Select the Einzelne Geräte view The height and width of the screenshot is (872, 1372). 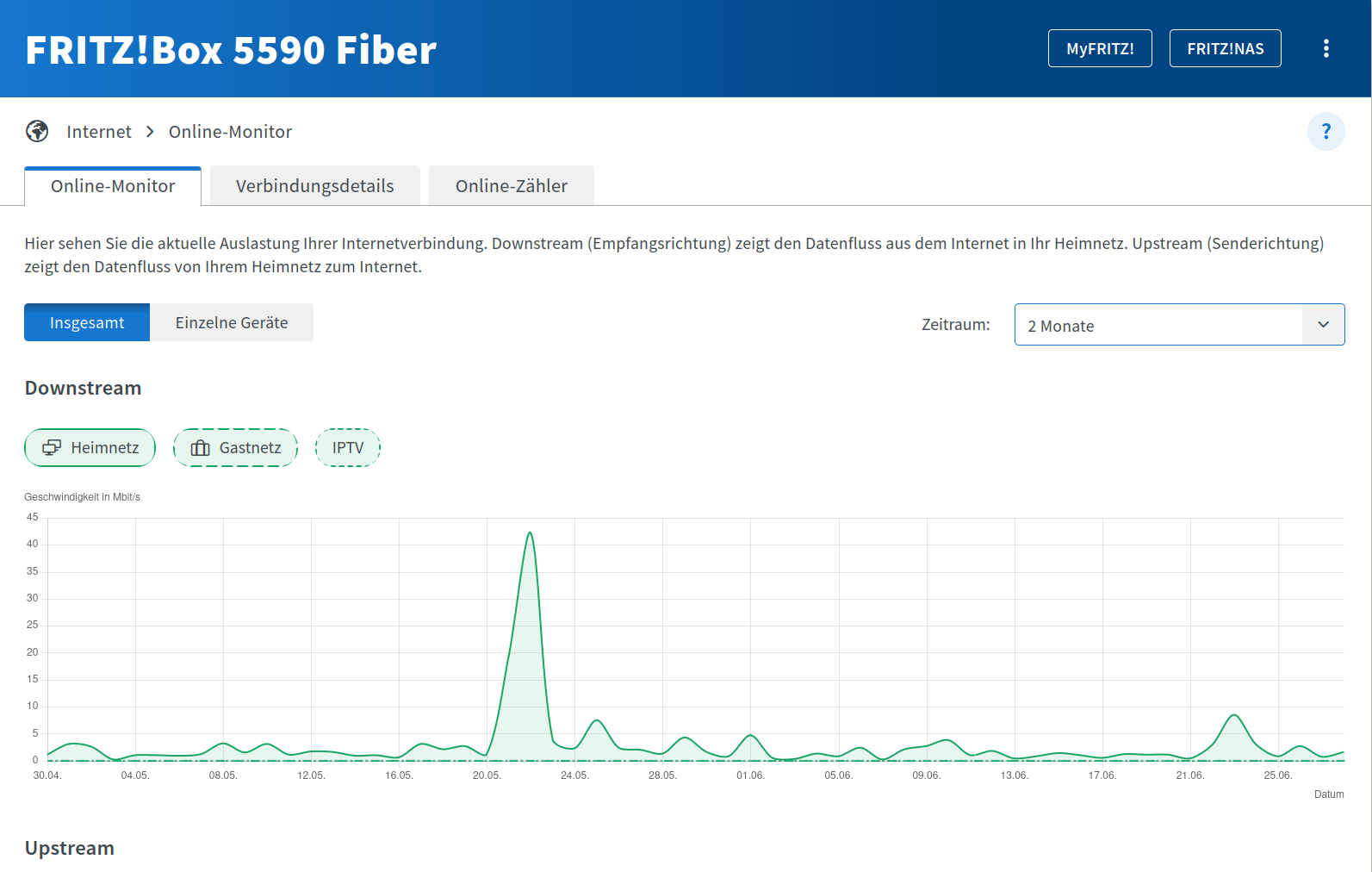pos(232,322)
